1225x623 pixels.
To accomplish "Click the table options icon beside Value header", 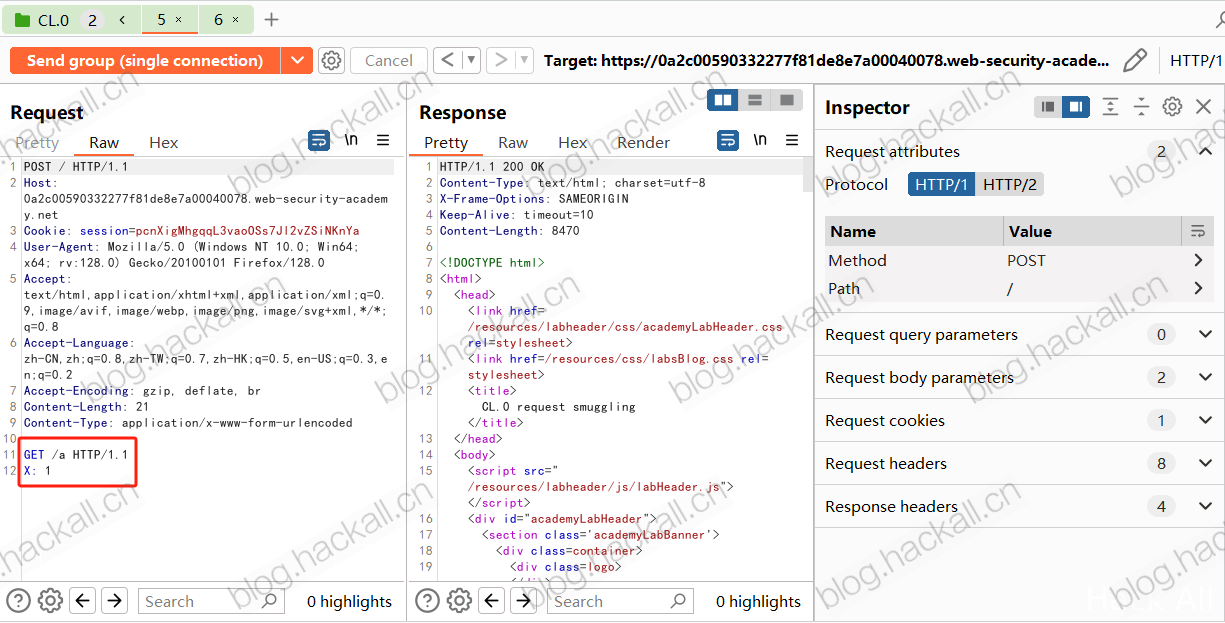I will pos(1198,231).
